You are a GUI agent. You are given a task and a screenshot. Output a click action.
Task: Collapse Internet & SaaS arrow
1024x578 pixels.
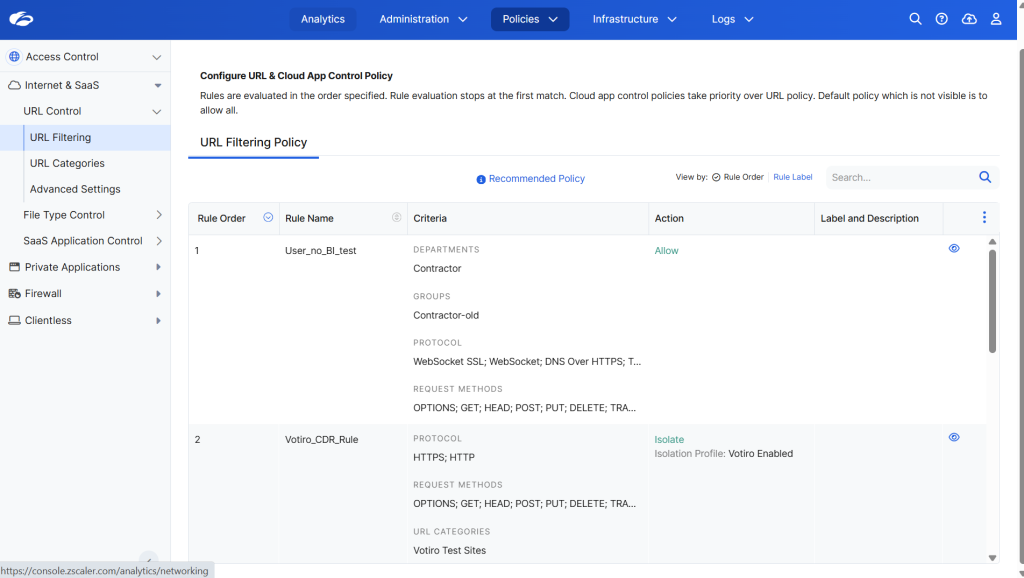coord(157,86)
